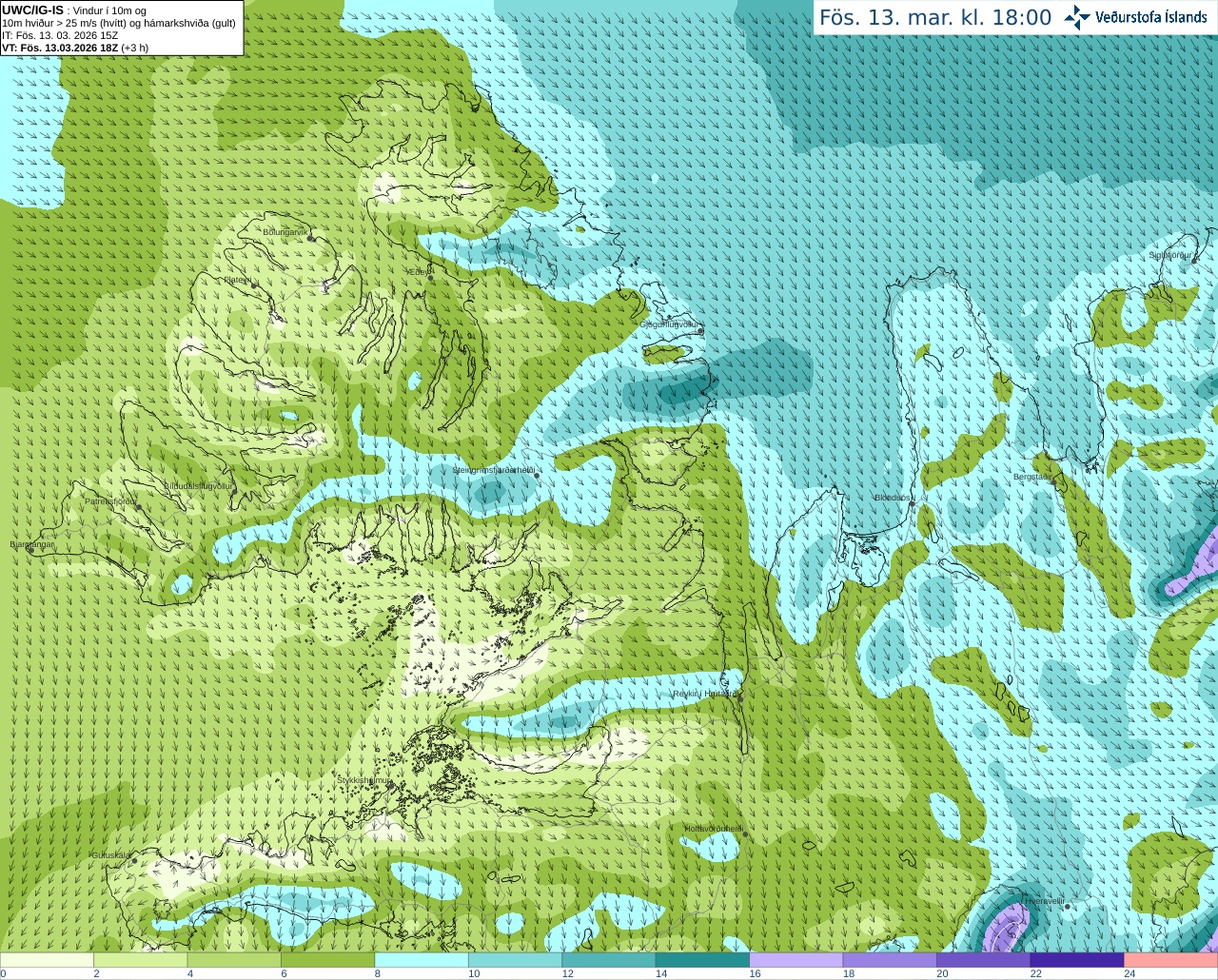1218x980 pixels.
Task: Pick the 8–10 m/s light cyan legend swatch
Action: click(422, 960)
